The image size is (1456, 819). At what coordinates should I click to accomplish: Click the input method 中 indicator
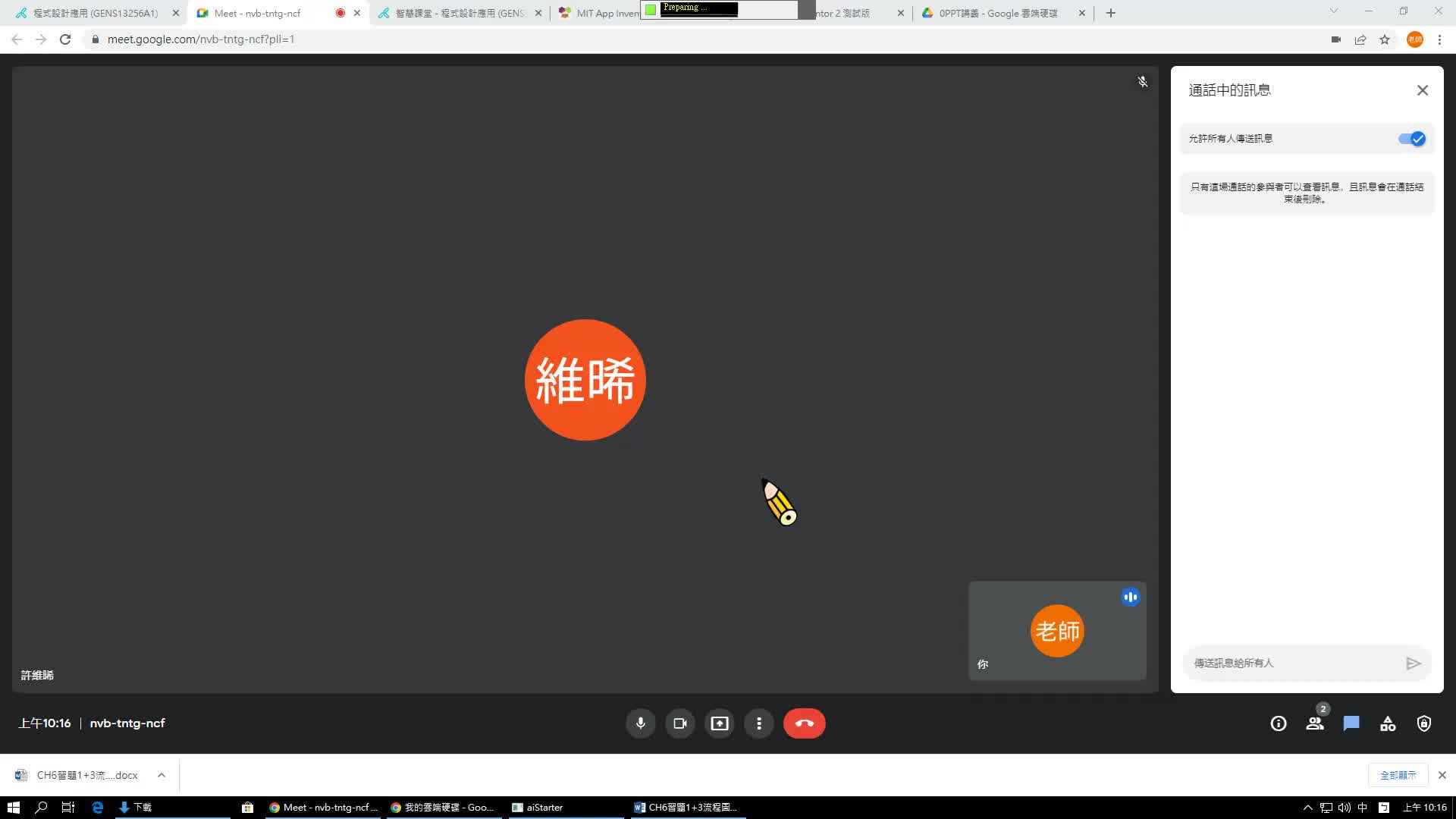click(x=1363, y=808)
